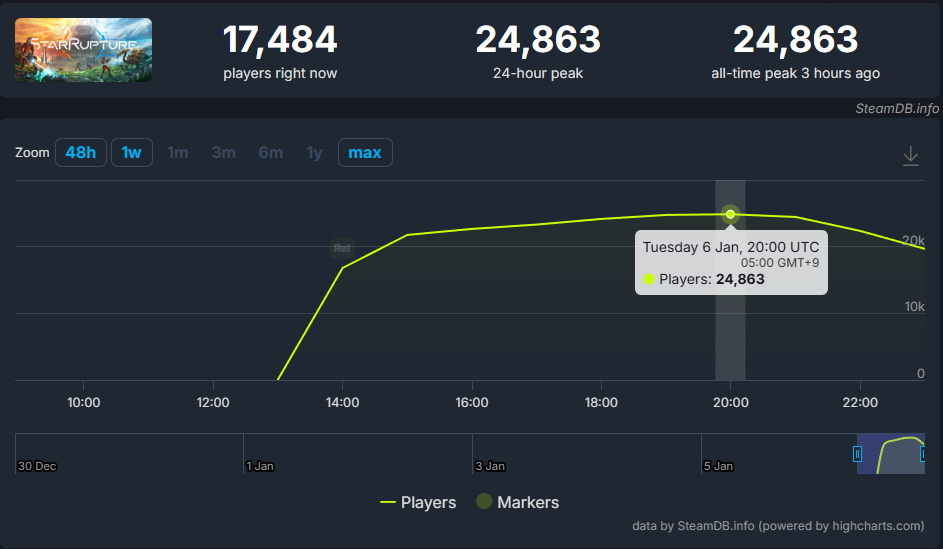This screenshot has width=943, height=549.
Task: Grab the left navigator range handle
Action: [x=857, y=454]
